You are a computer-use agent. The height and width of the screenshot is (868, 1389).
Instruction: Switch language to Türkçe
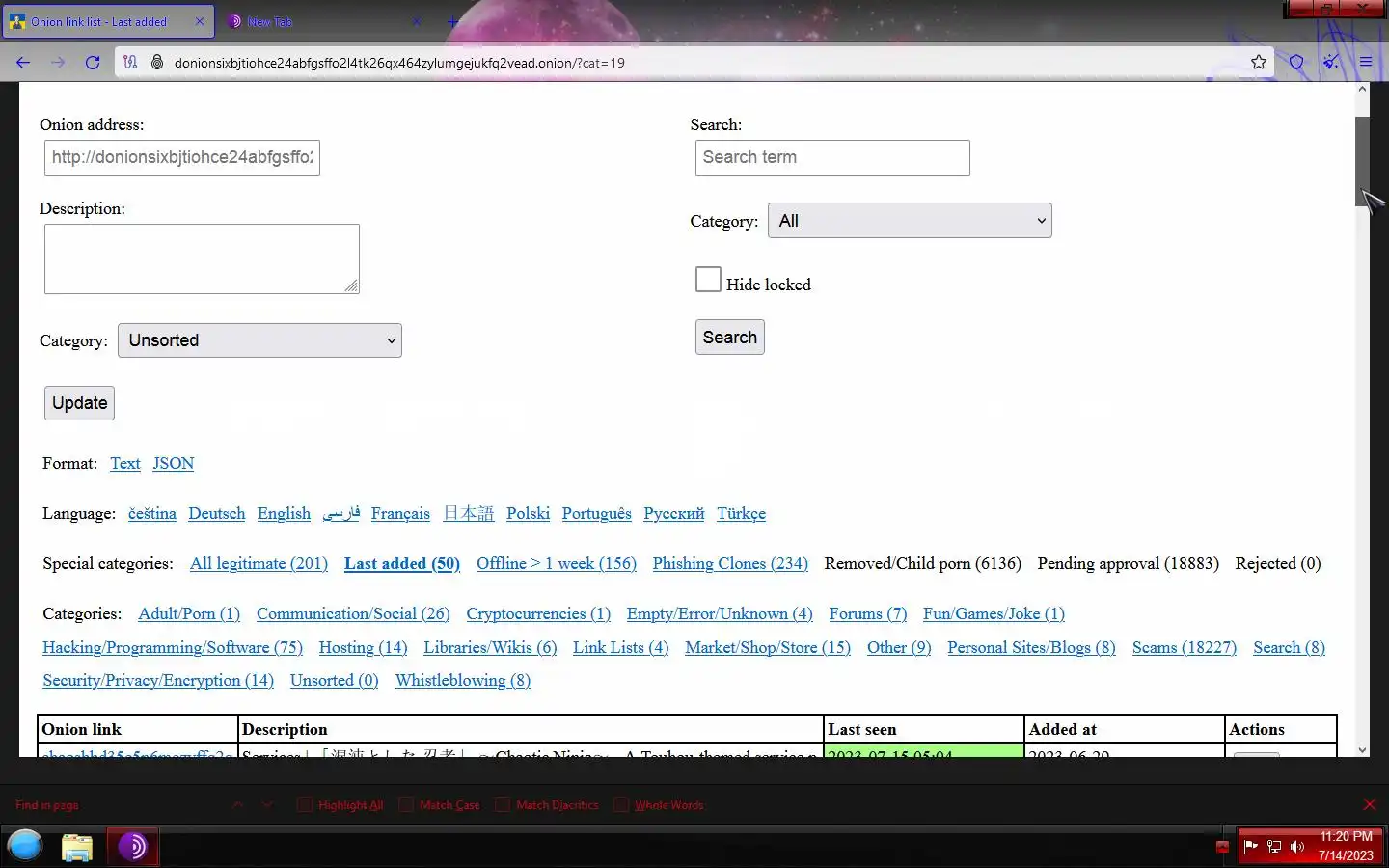tap(741, 513)
